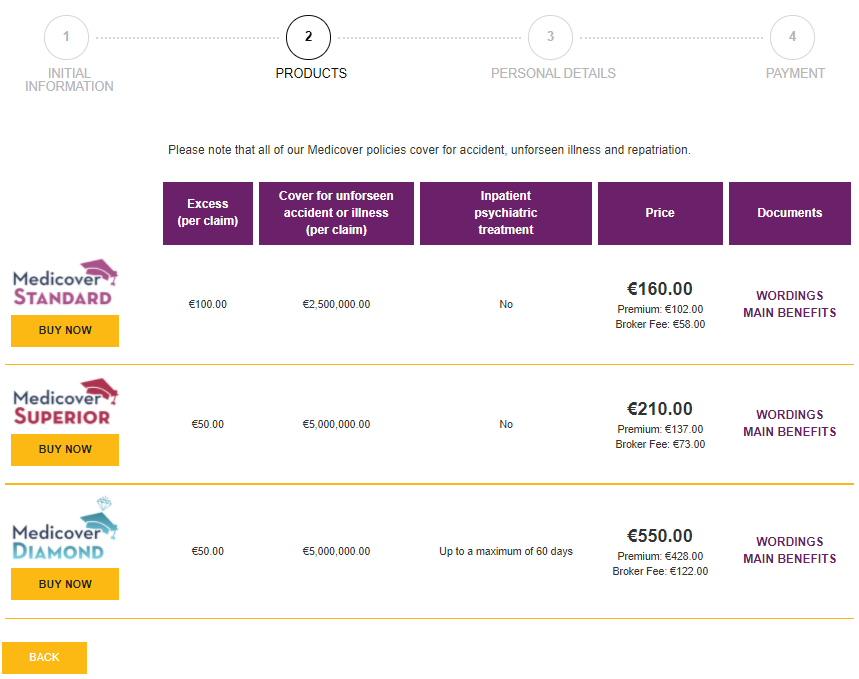
Task: Open Main Benefits for Diamond plan
Action: point(790,559)
